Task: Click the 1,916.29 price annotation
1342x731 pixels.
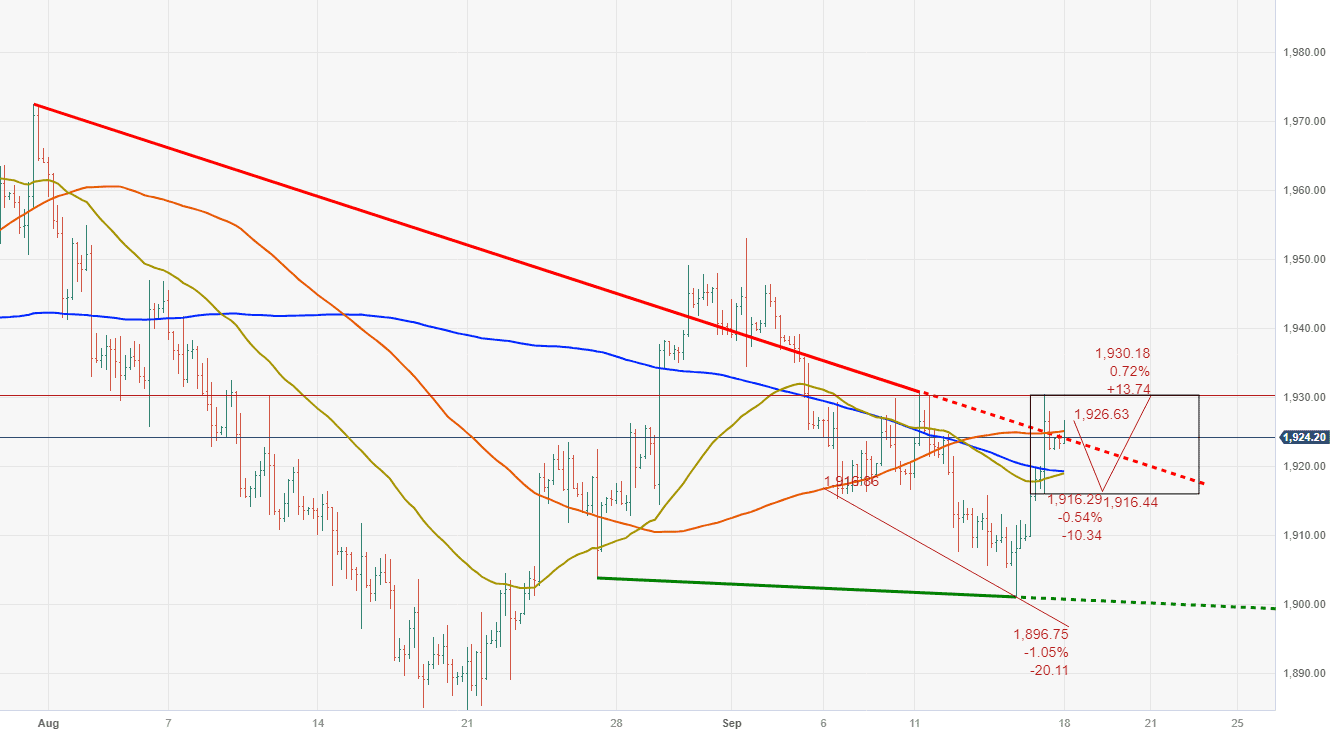Action: tap(1074, 499)
